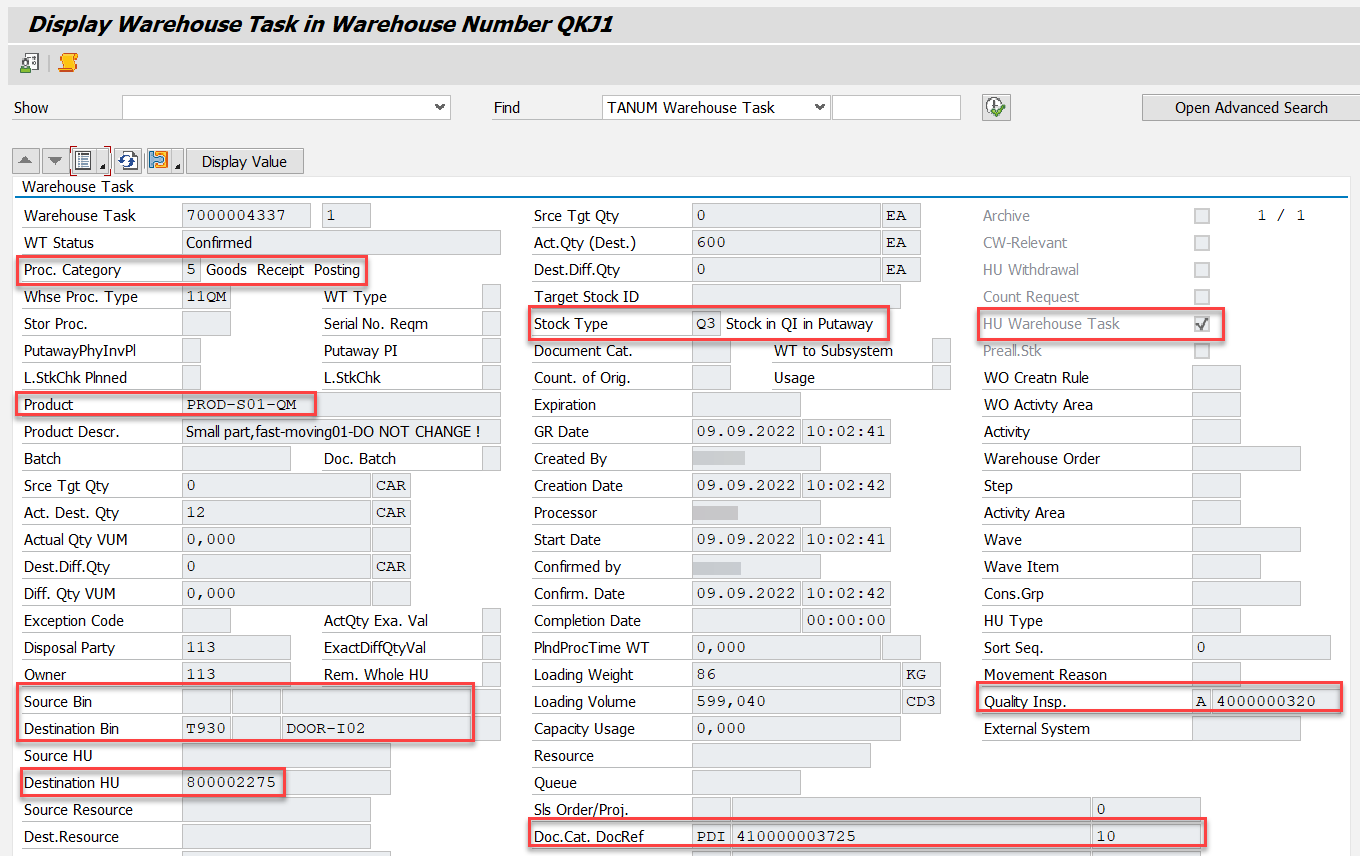Click the GR Date field 09.09.2022
Image resolution: width=1360 pixels, height=856 pixels.
click(746, 432)
